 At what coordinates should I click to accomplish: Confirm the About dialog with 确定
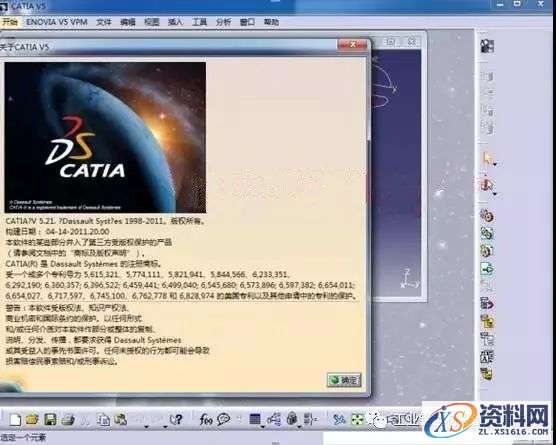click(x=344, y=380)
